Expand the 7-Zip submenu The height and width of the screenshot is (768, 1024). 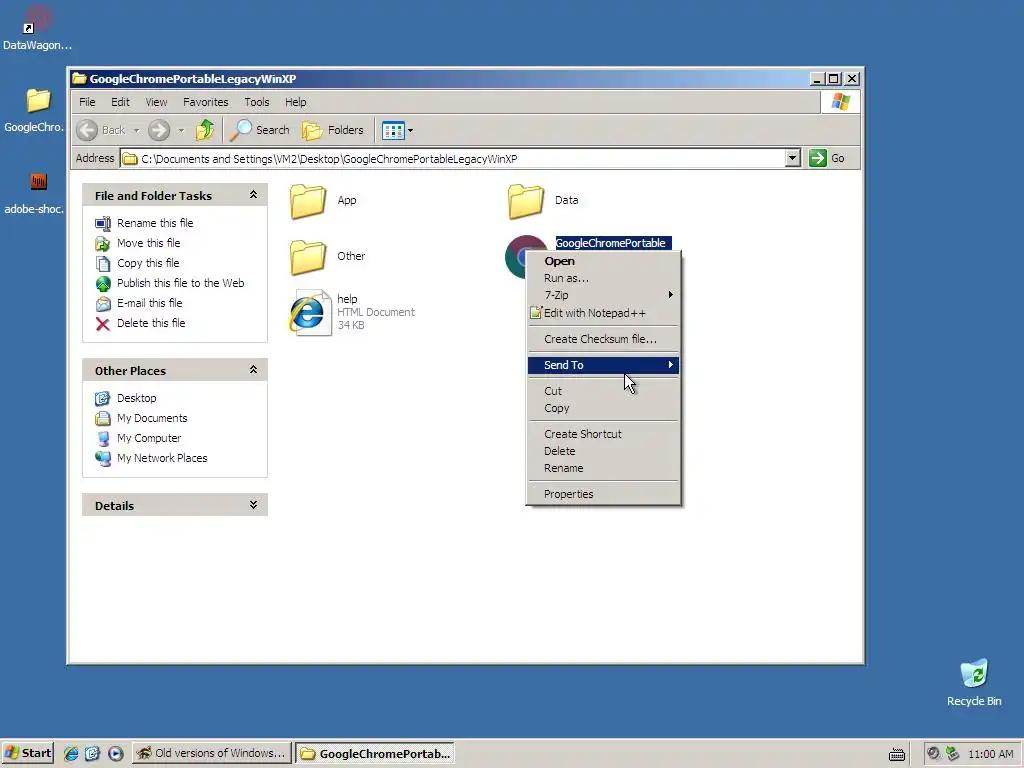[603, 295]
